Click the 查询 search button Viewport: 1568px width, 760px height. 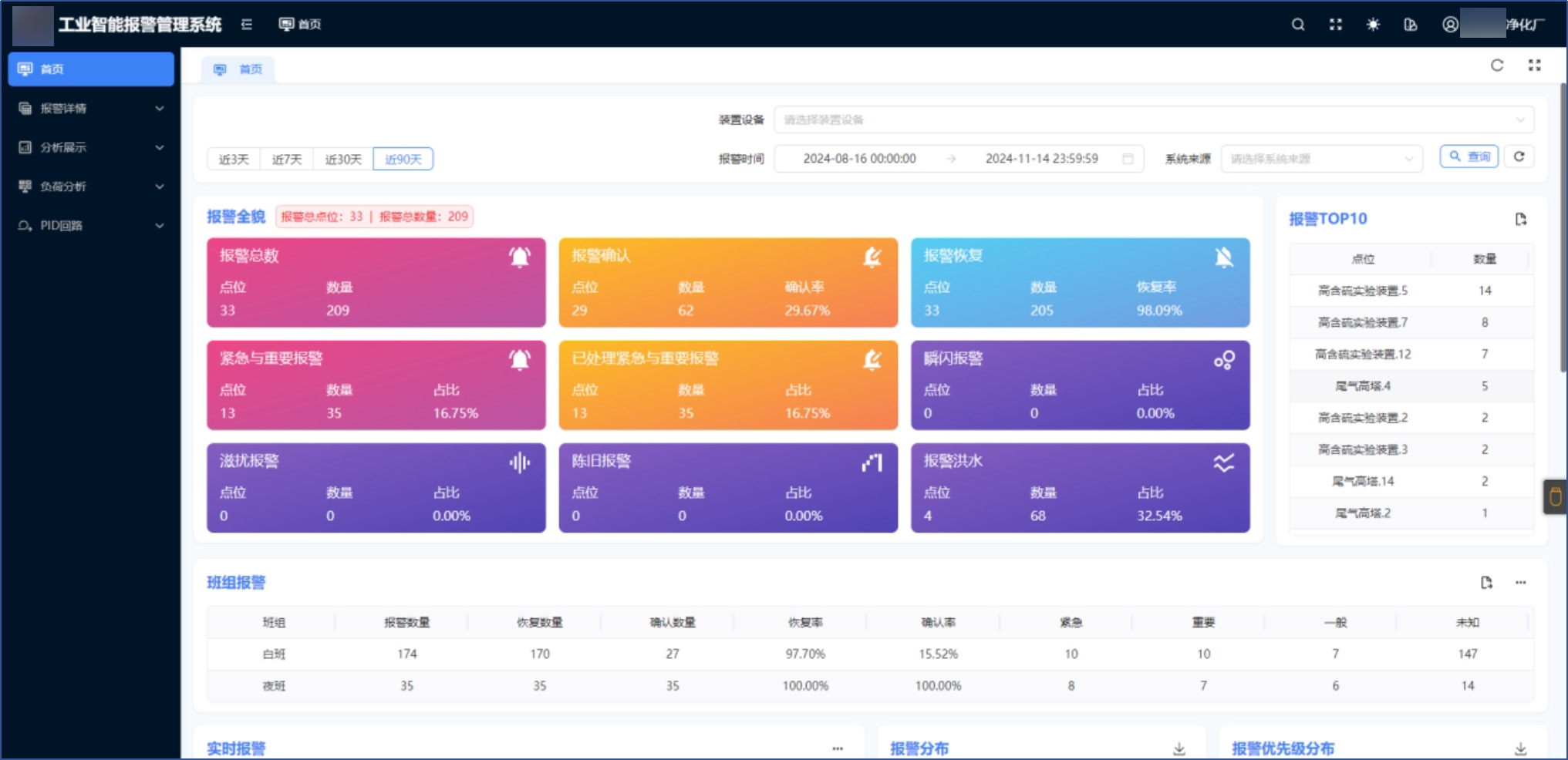click(x=1469, y=156)
